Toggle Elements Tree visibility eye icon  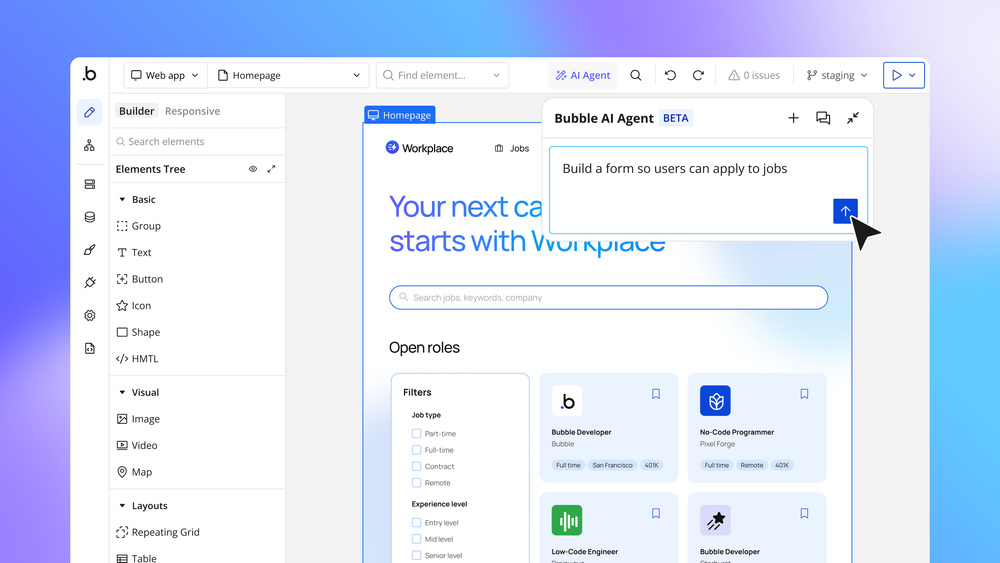coord(253,169)
